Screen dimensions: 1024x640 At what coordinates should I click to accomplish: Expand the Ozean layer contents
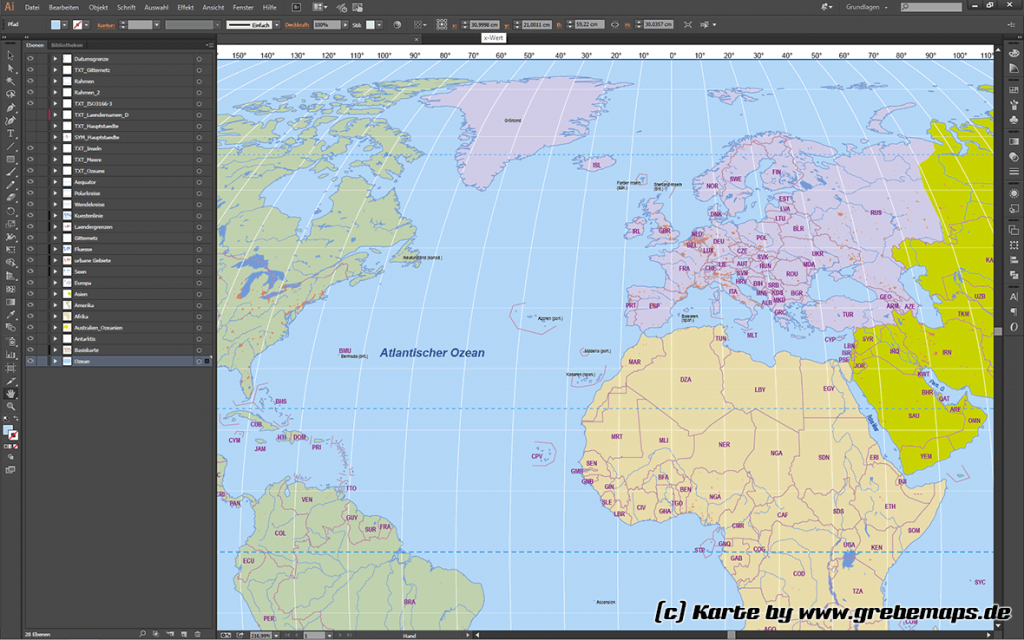(56, 362)
